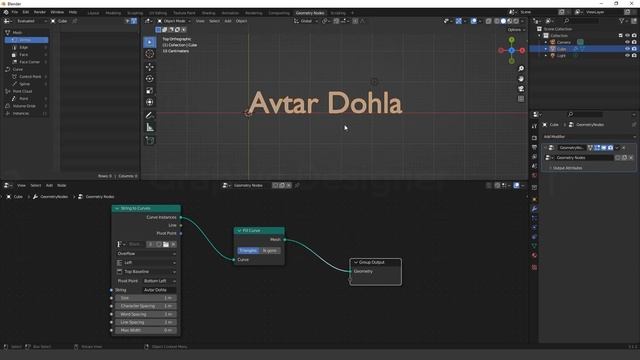Toggle viewport overlays button
640x360 pixels.
click(x=474, y=21)
